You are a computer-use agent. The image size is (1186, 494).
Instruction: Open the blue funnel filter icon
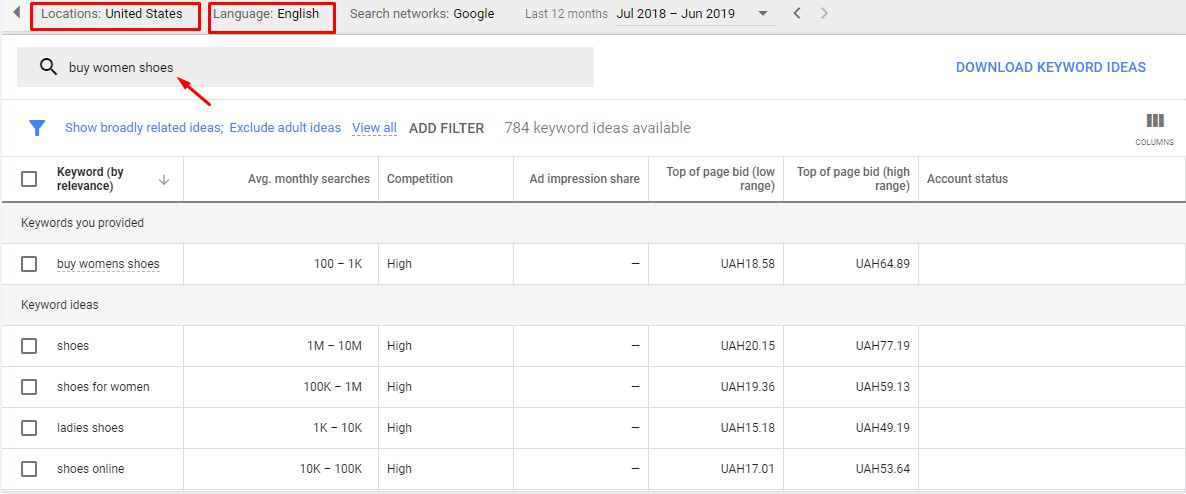37,128
